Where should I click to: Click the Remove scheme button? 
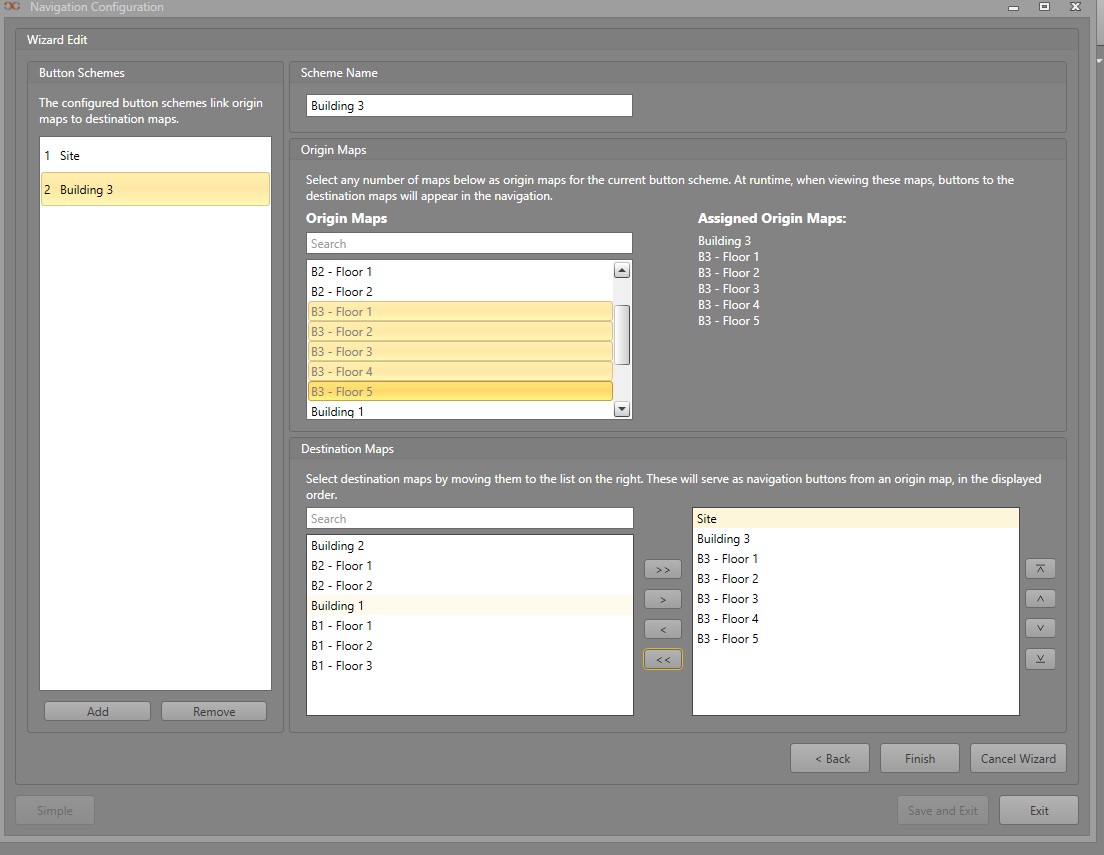click(214, 711)
